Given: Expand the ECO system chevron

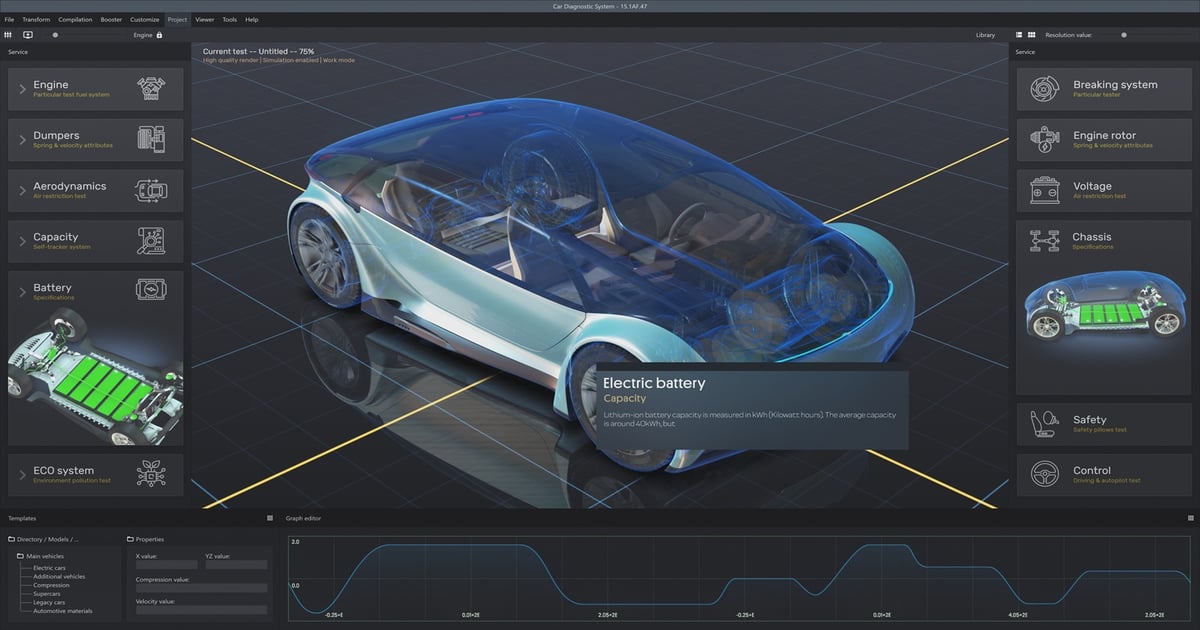Looking at the screenshot, I should [22, 474].
